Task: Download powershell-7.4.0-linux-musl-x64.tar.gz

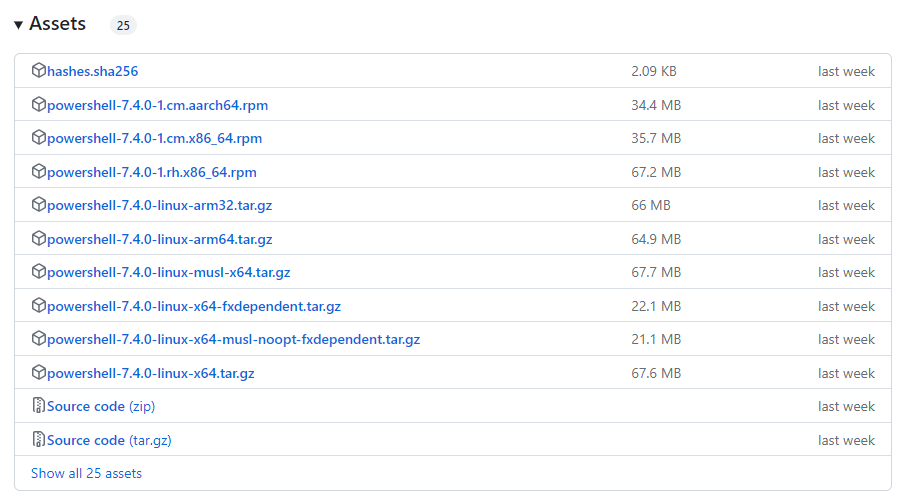Action: tap(169, 273)
